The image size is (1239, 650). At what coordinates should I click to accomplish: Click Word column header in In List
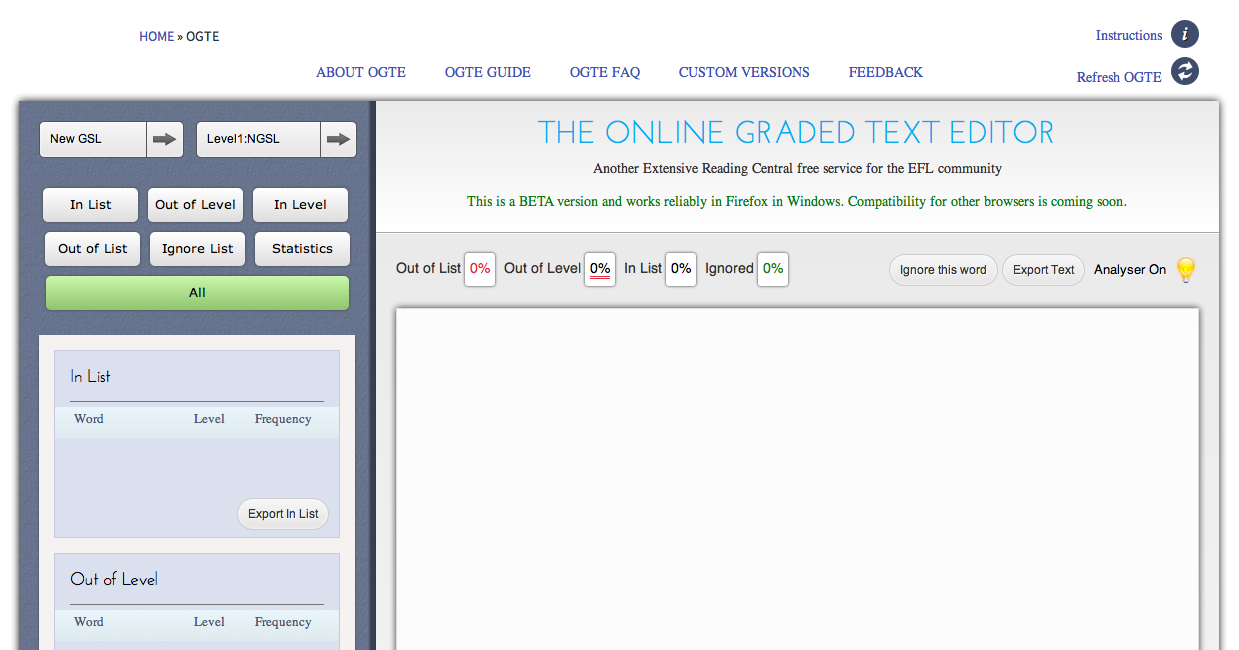[x=89, y=419]
